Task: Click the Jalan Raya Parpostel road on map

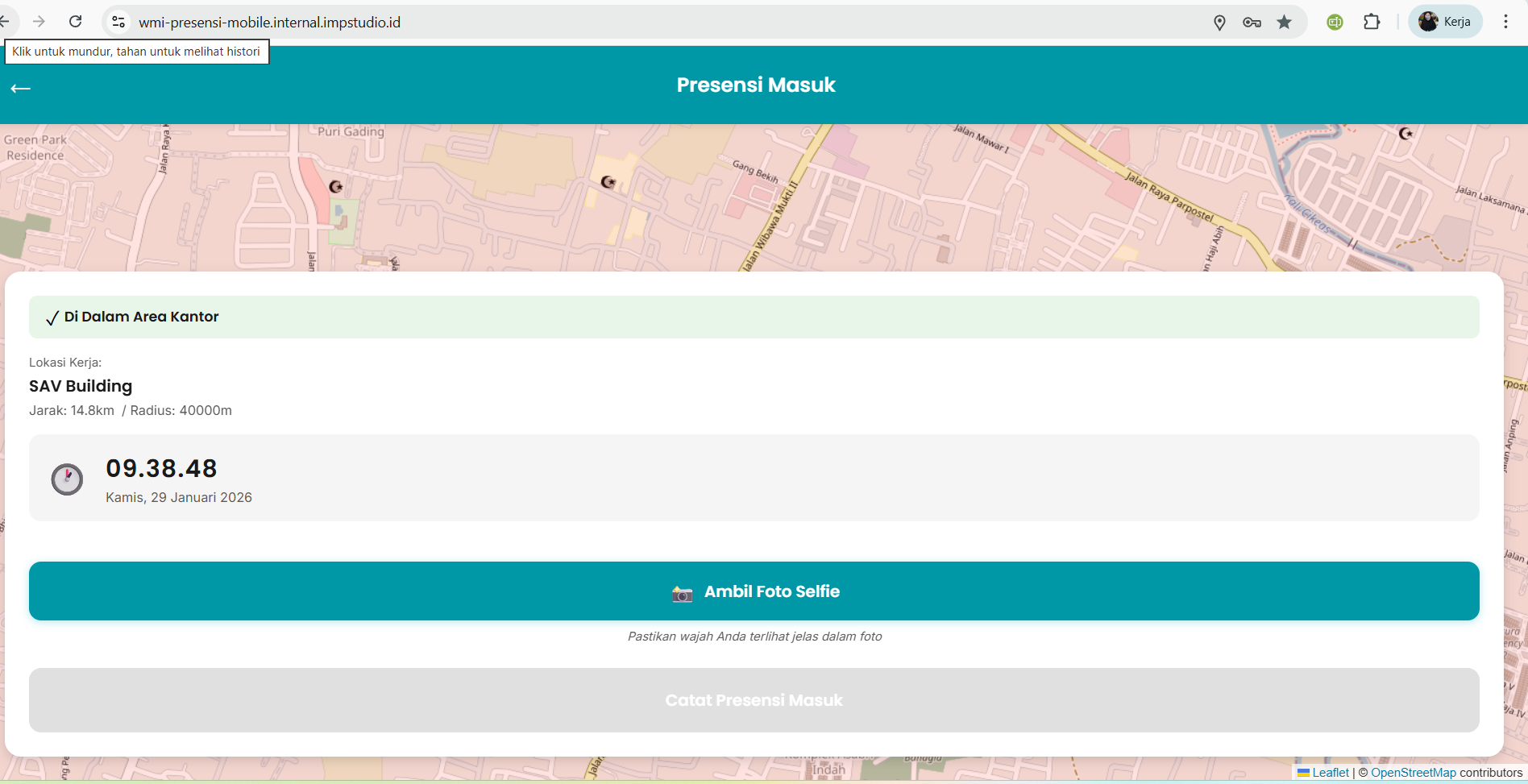Action: click(1169, 197)
